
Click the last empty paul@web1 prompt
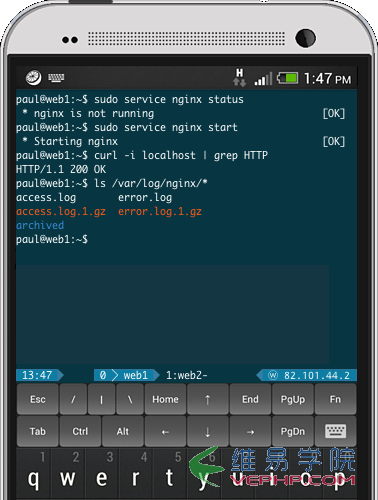click(52, 239)
